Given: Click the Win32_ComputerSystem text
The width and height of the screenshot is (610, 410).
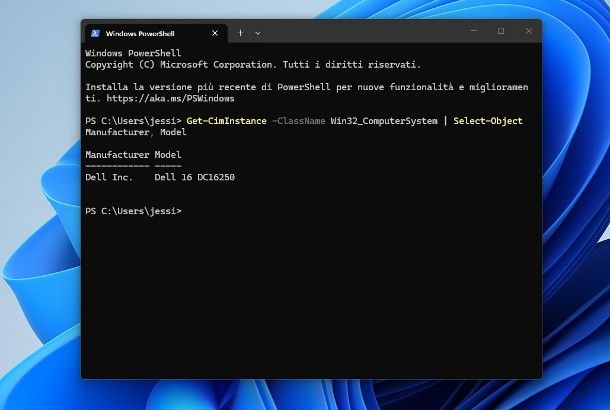Looking at the screenshot, I should (384, 121).
